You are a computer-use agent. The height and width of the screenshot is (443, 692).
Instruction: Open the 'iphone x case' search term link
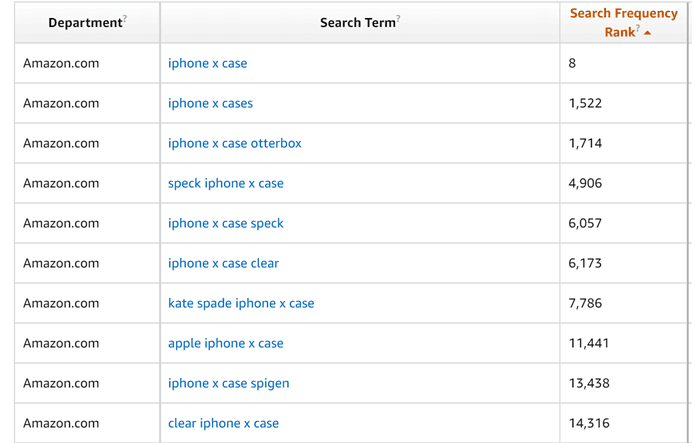tap(207, 63)
